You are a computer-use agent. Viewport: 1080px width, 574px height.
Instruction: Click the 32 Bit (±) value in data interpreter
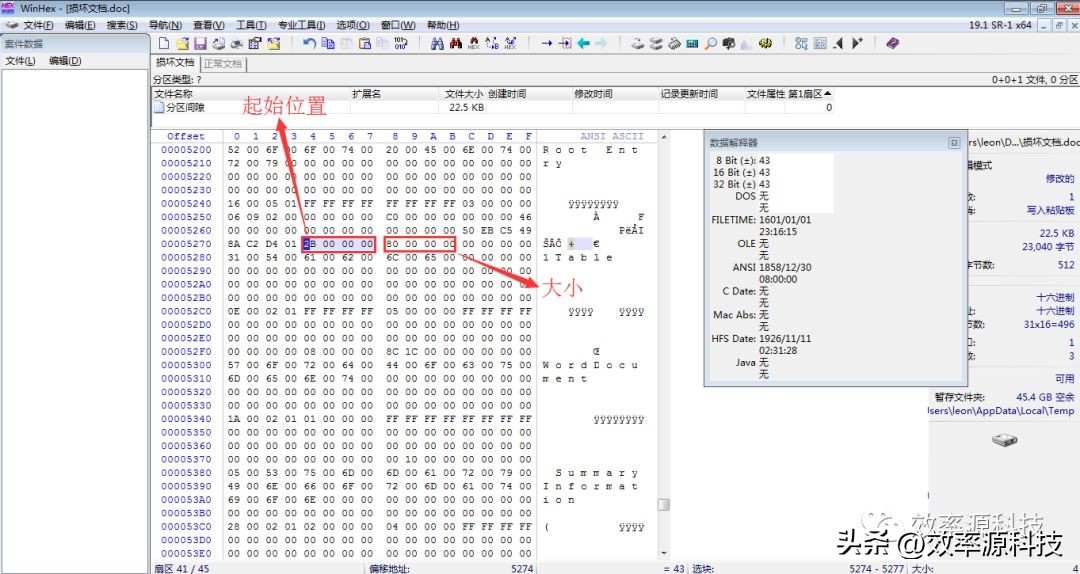pyautogui.click(x=765, y=185)
